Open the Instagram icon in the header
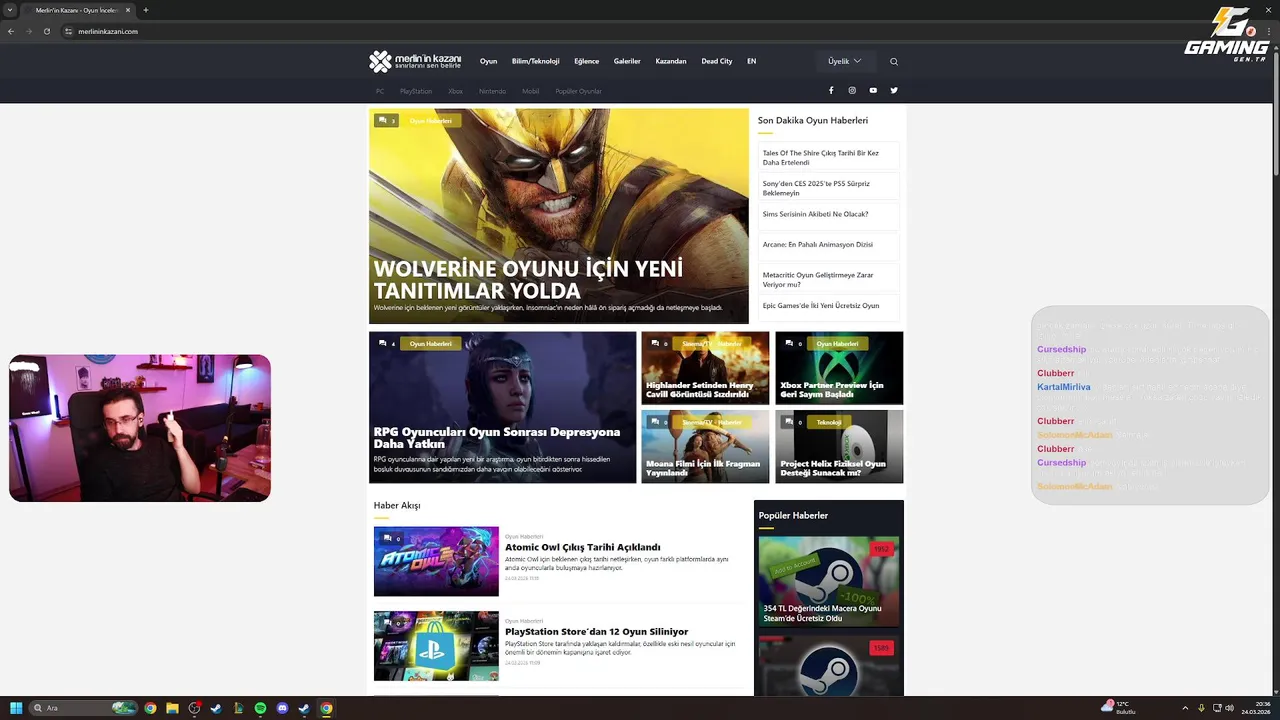This screenshot has width=1280, height=720. click(852, 90)
